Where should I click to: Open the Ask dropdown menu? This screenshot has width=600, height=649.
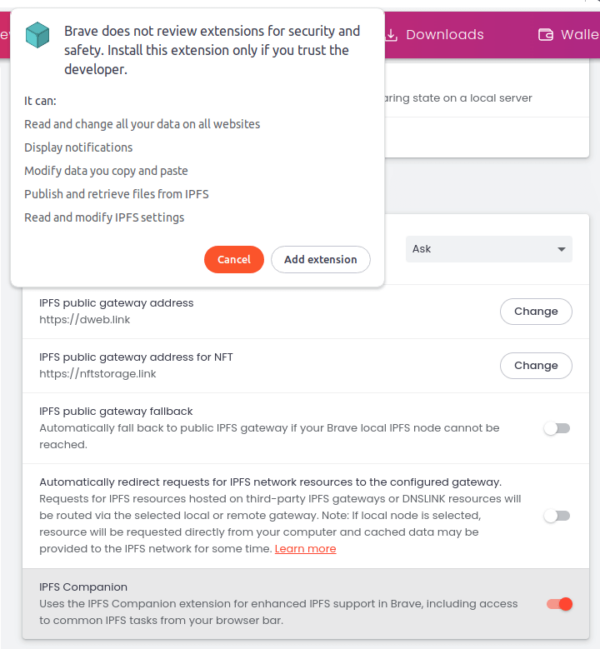(x=489, y=249)
